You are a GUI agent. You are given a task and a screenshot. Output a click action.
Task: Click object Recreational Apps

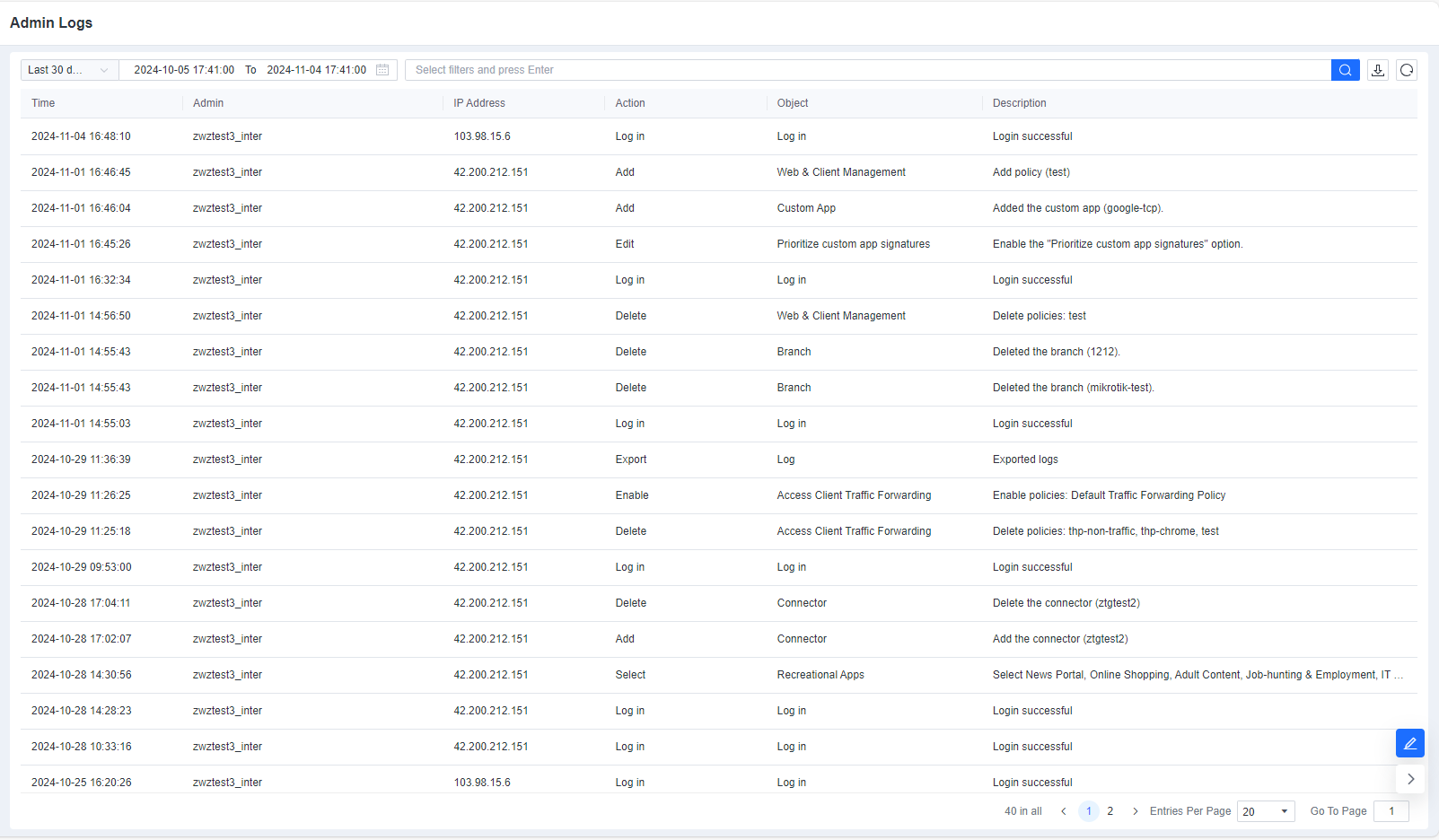[820, 675]
